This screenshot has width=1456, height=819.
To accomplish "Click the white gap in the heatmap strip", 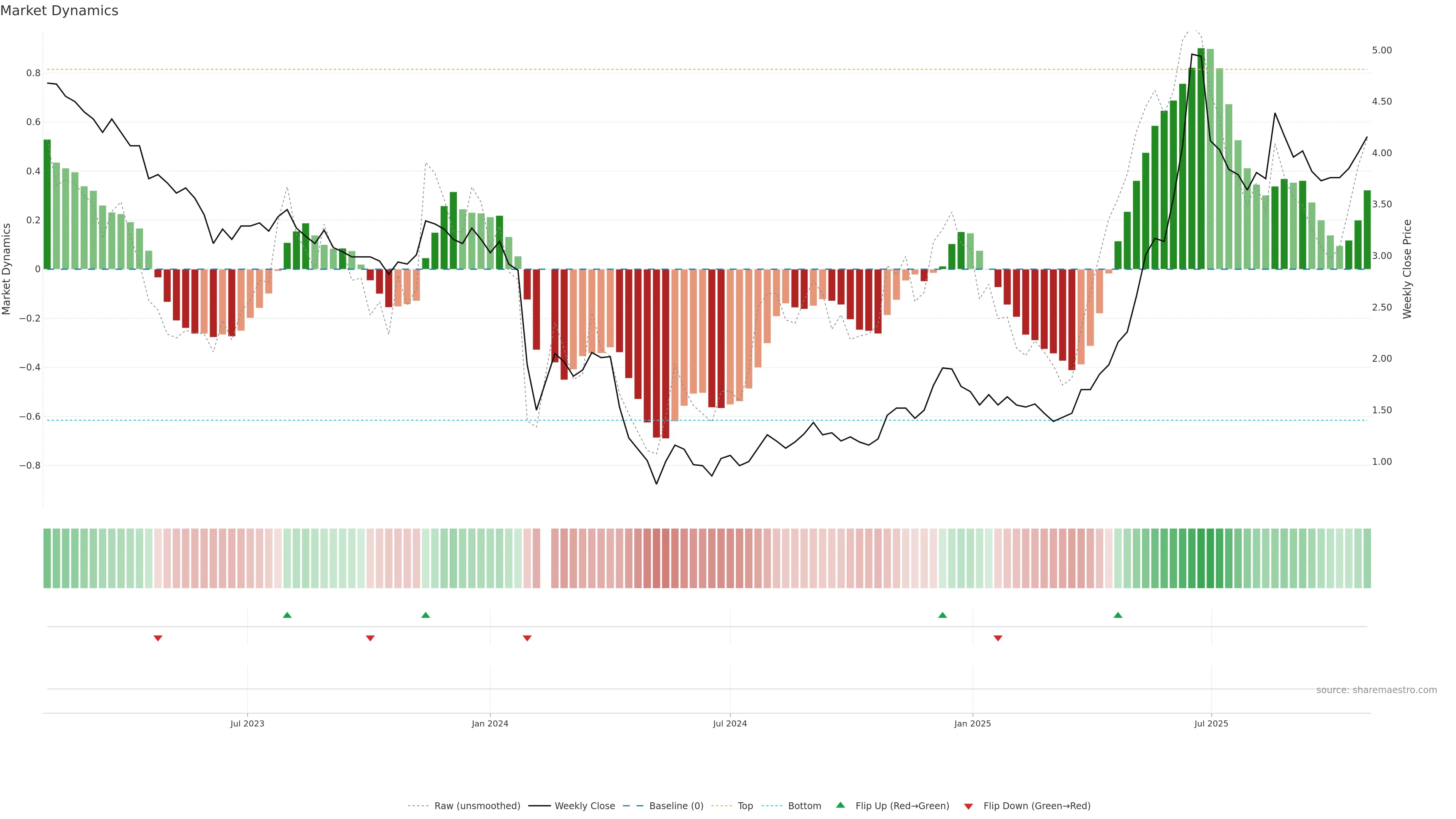I will (546, 558).
